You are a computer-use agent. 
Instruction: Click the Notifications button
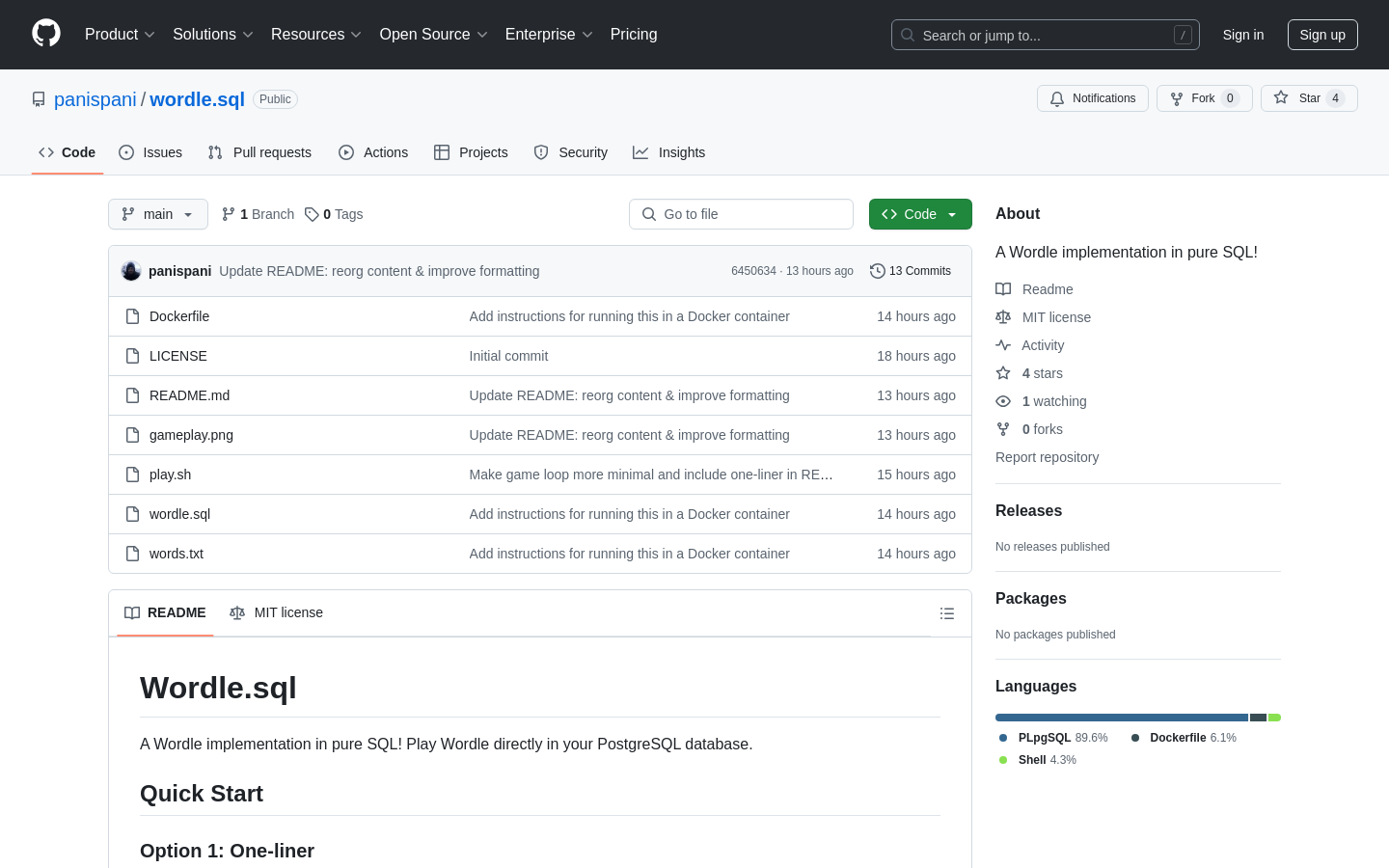click(1093, 98)
